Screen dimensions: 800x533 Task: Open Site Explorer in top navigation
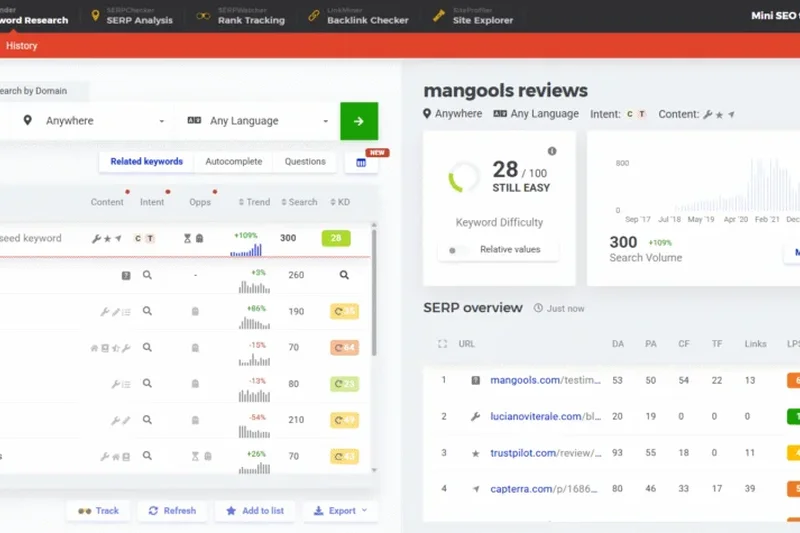(x=473, y=16)
